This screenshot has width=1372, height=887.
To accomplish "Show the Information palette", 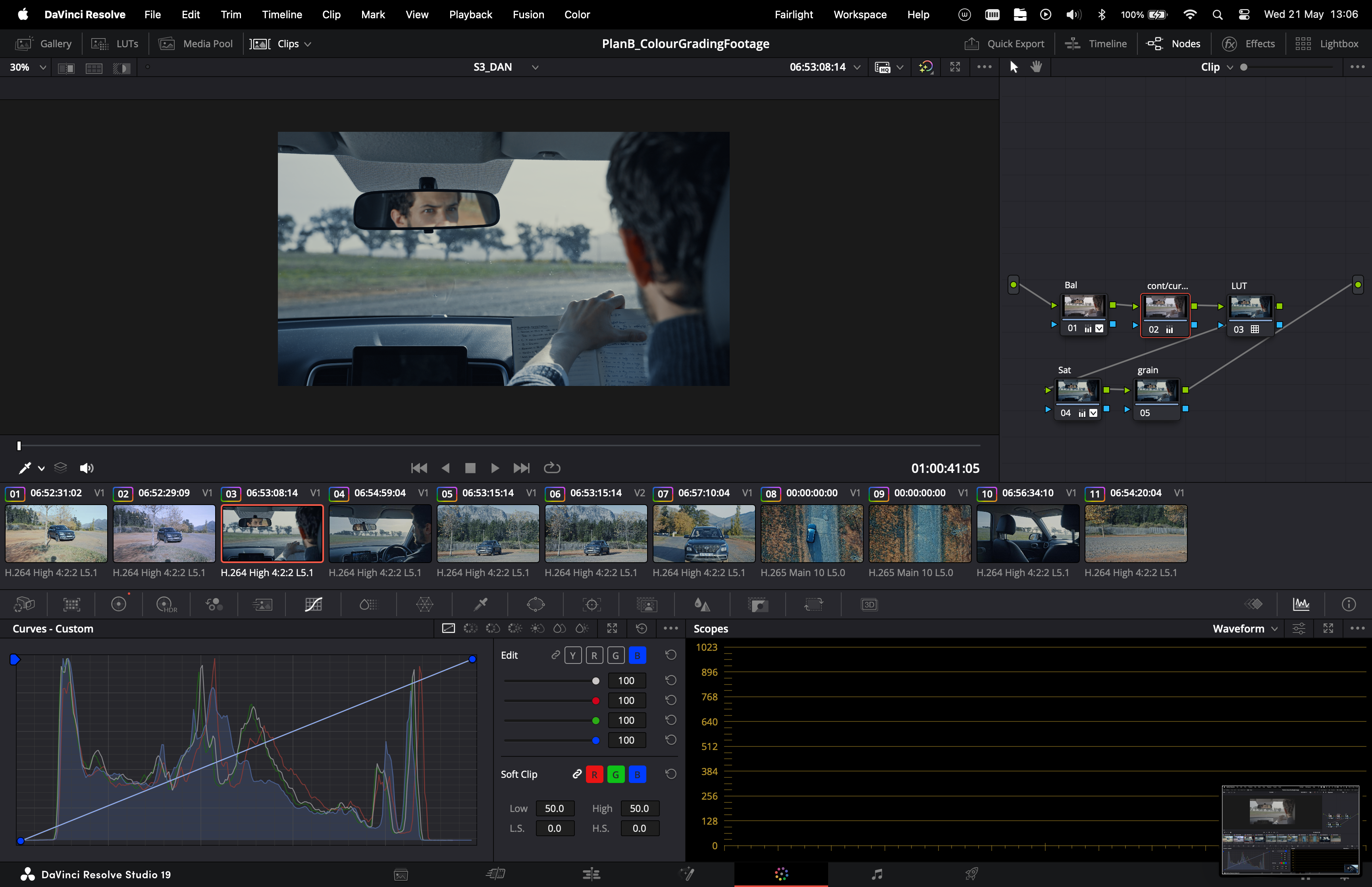I will [1349, 604].
